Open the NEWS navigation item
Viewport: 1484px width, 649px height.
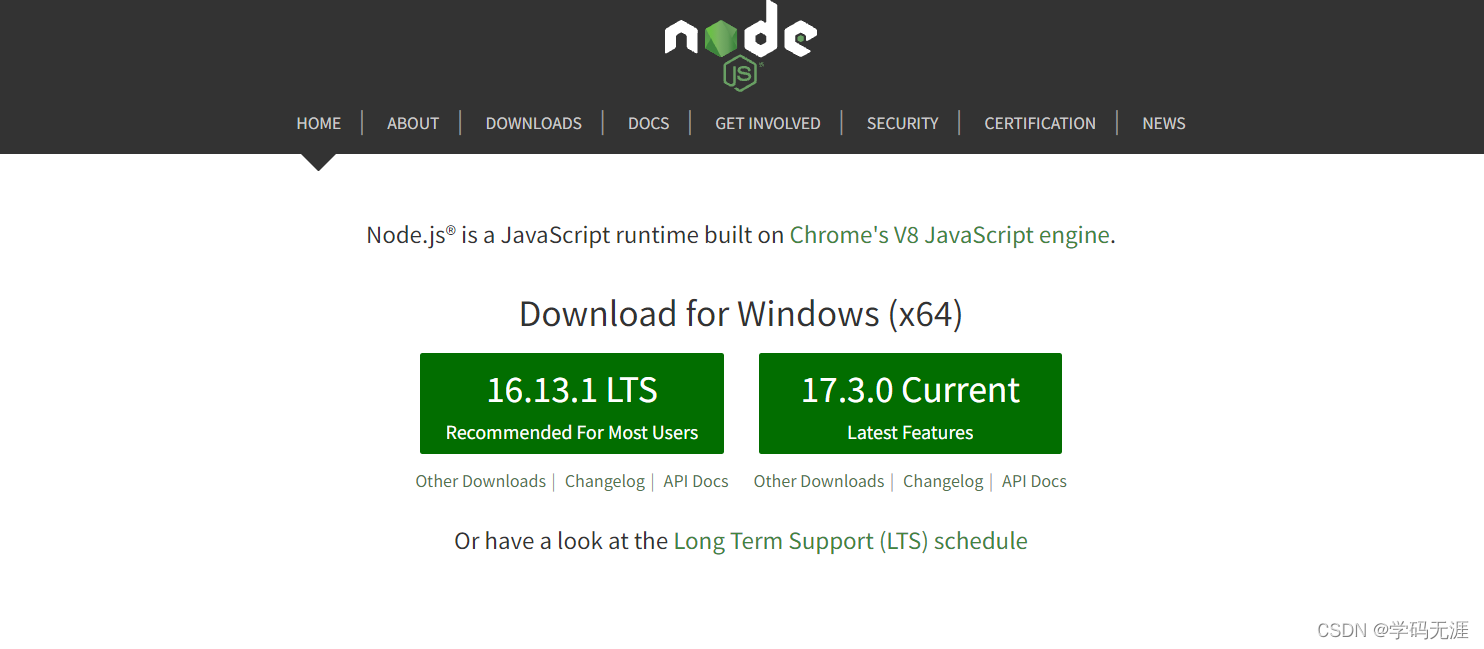point(1163,123)
